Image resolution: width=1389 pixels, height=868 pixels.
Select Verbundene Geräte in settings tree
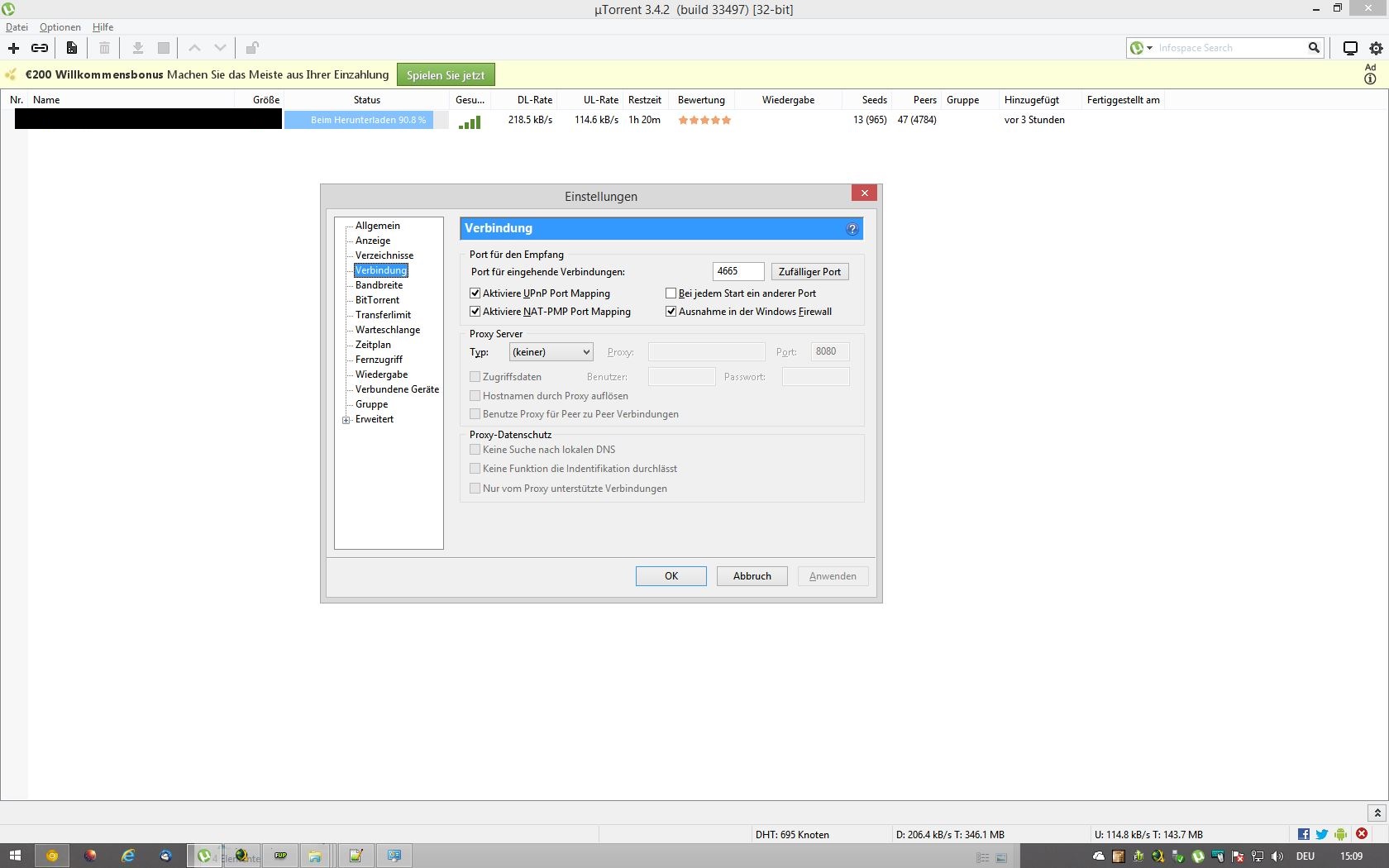point(397,389)
